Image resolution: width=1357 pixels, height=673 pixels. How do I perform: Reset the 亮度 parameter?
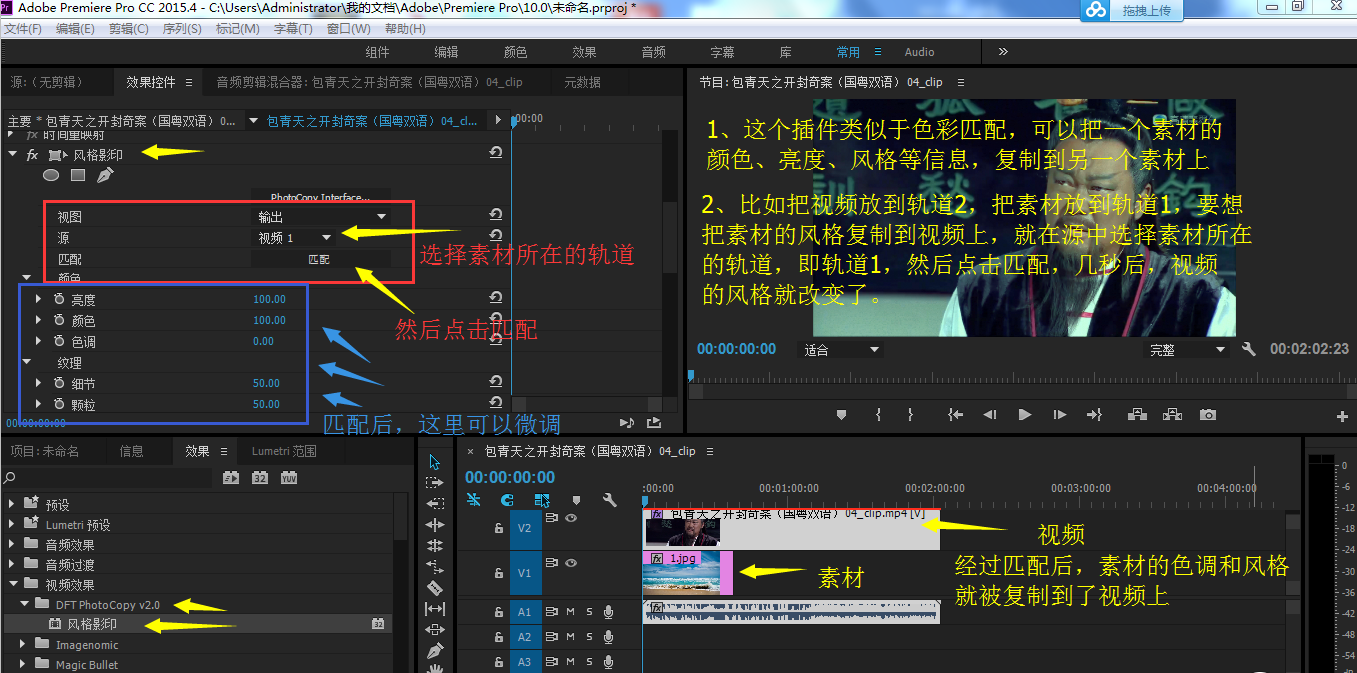(x=496, y=298)
